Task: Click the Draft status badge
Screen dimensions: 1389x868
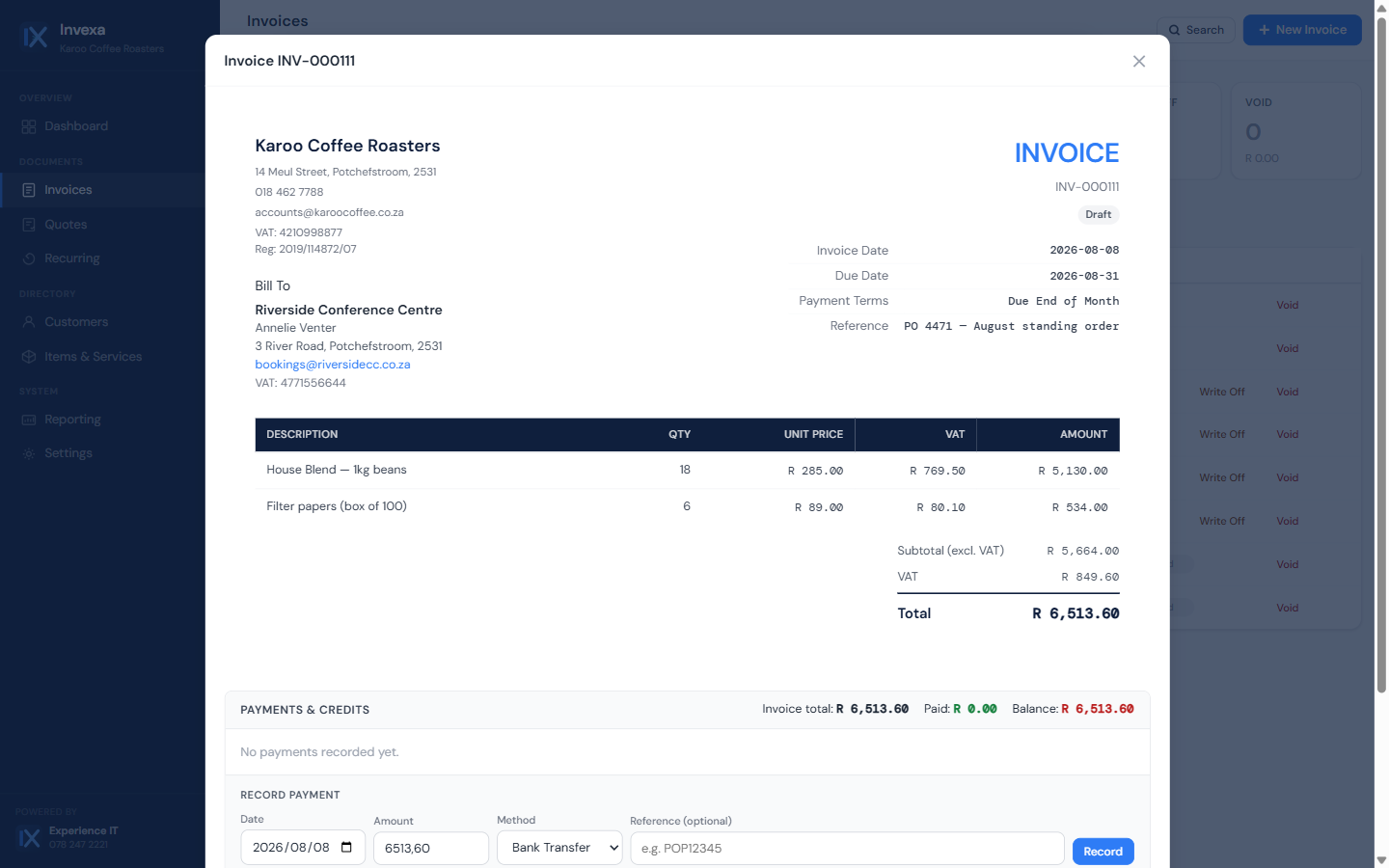Action: (1099, 215)
